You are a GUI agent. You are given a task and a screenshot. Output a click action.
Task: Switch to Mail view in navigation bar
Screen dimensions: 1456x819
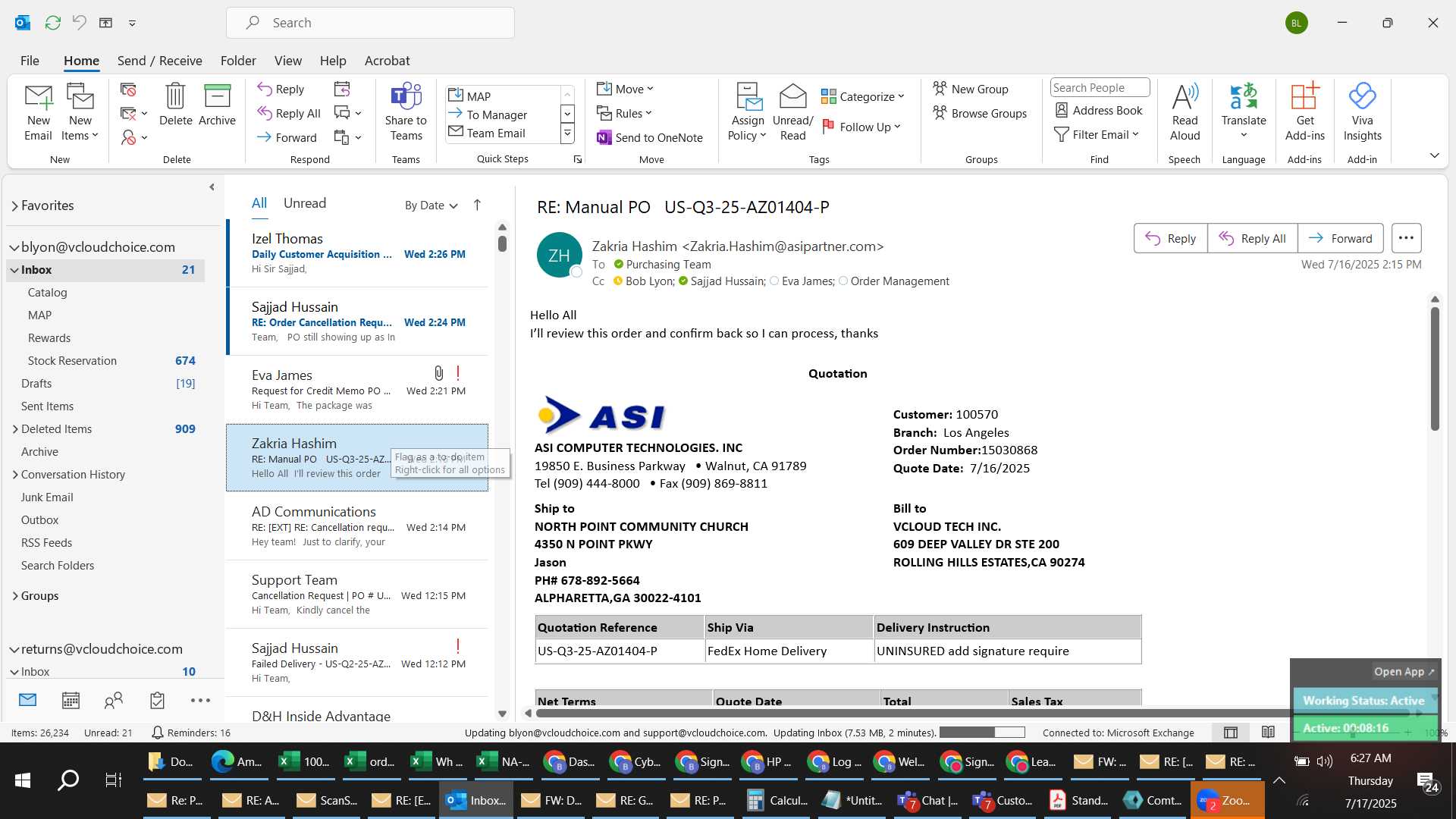pos(27,700)
